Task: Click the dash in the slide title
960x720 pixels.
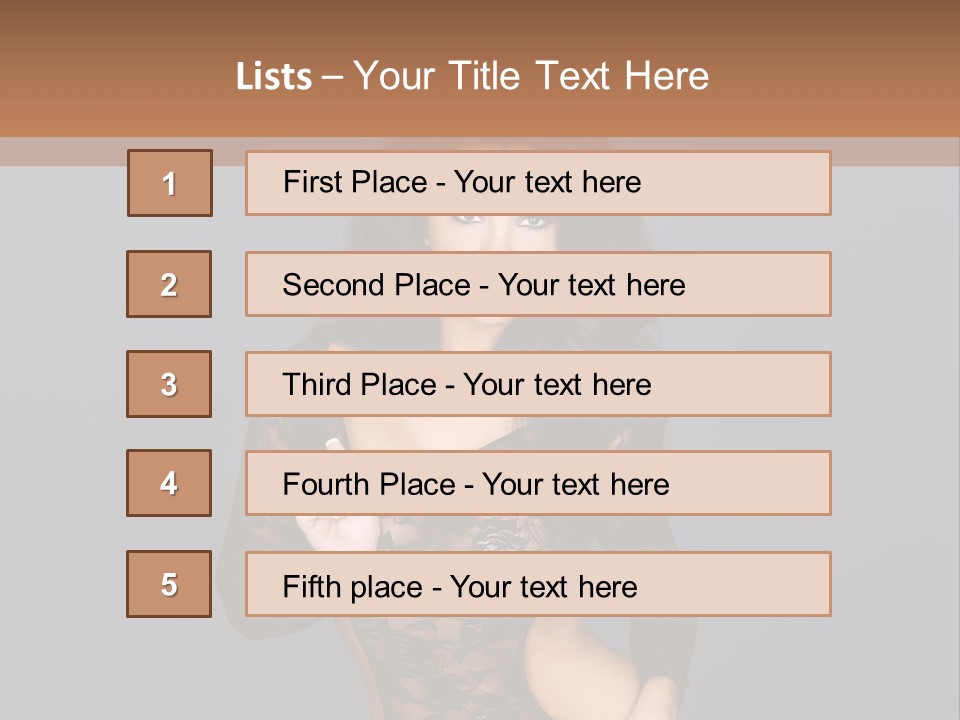Action: click(332, 77)
